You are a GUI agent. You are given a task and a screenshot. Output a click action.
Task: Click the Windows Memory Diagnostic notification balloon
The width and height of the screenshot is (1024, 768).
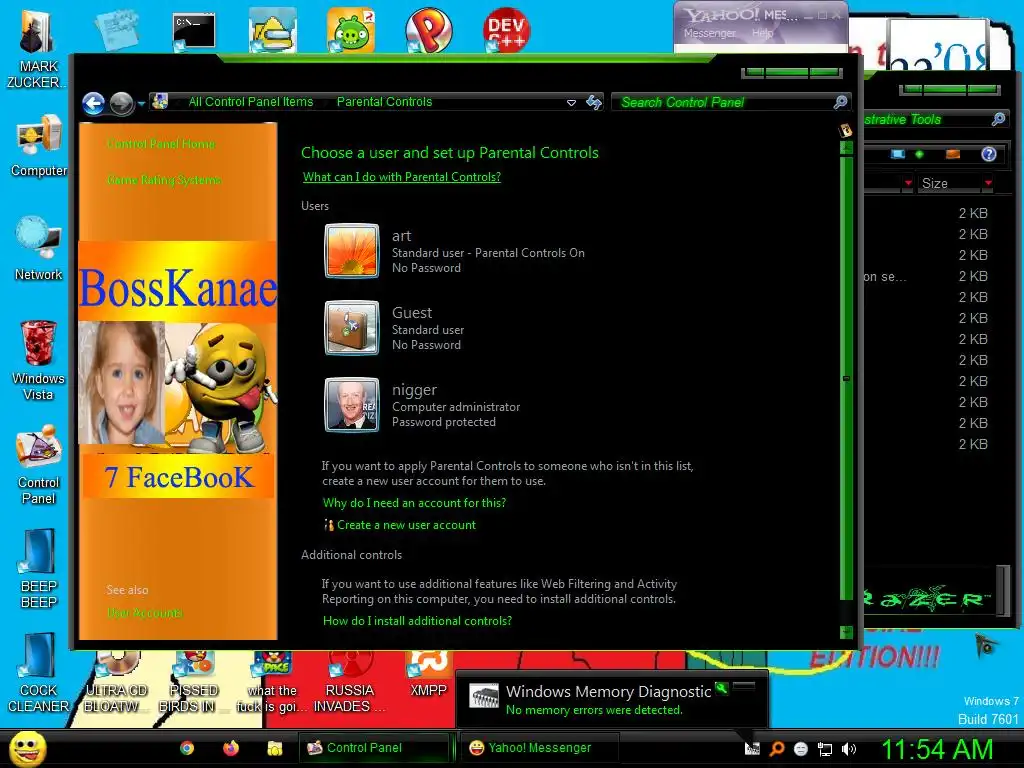pos(611,699)
